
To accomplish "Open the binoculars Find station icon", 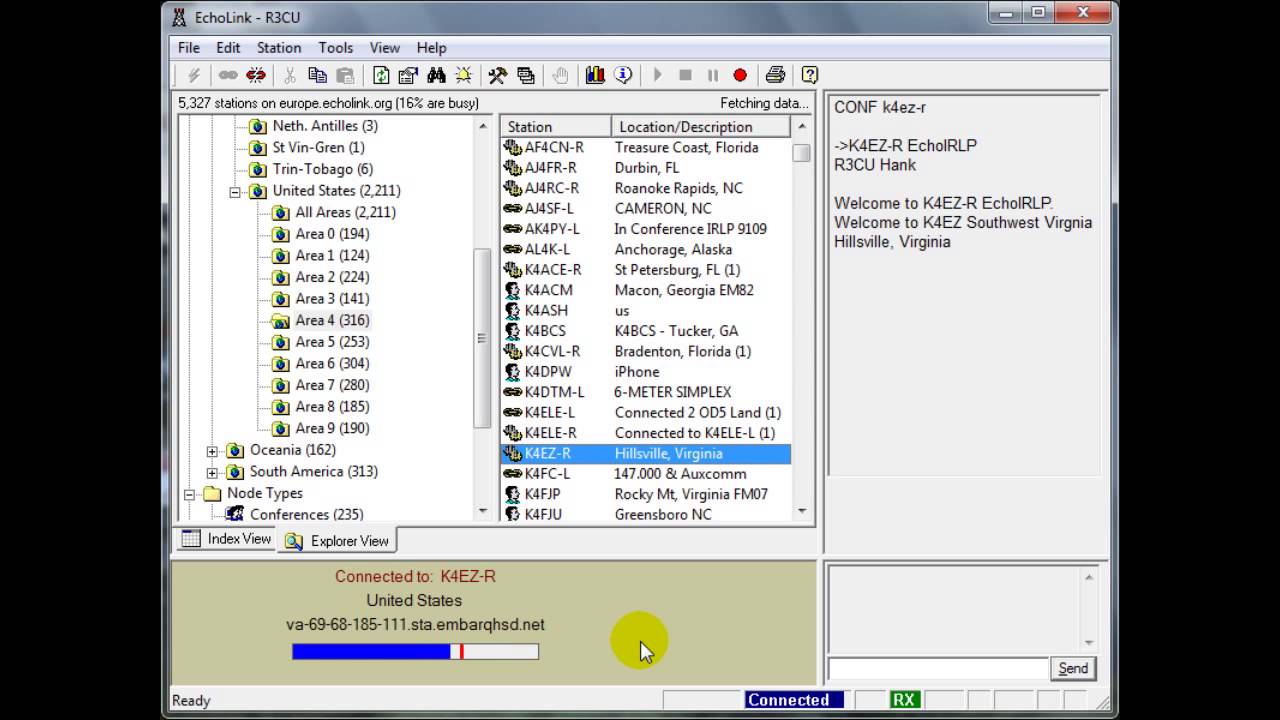I will click(x=436, y=75).
